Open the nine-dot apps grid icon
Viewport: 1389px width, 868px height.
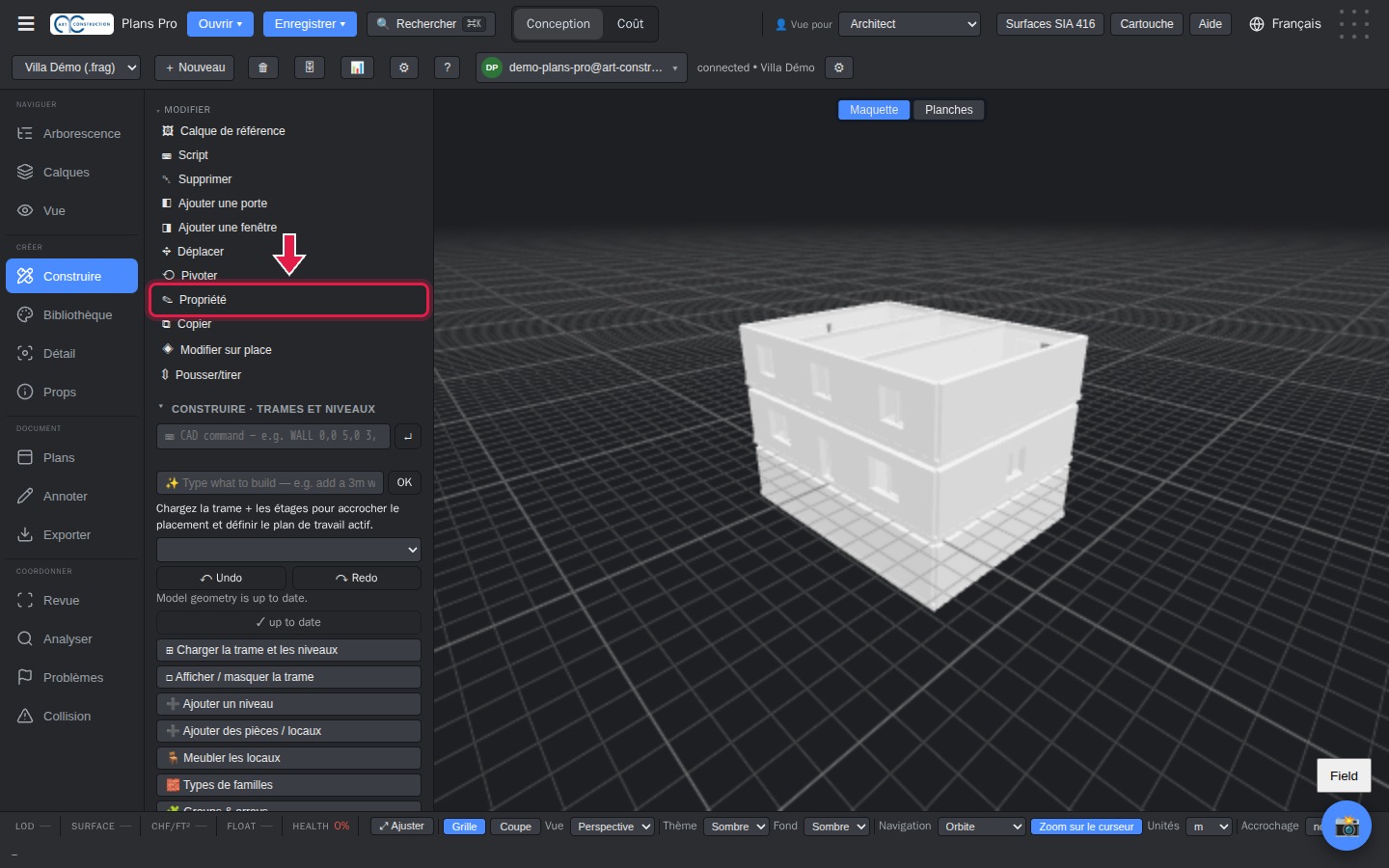(x=1354, y=24)
